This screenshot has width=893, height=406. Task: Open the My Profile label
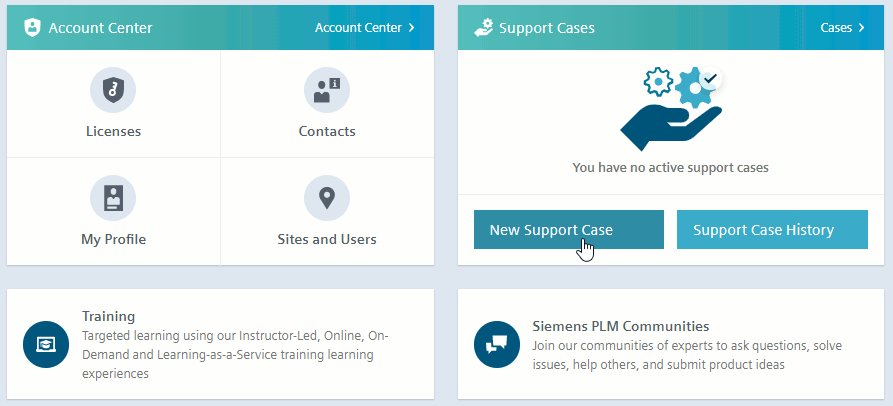click(113, 239)
